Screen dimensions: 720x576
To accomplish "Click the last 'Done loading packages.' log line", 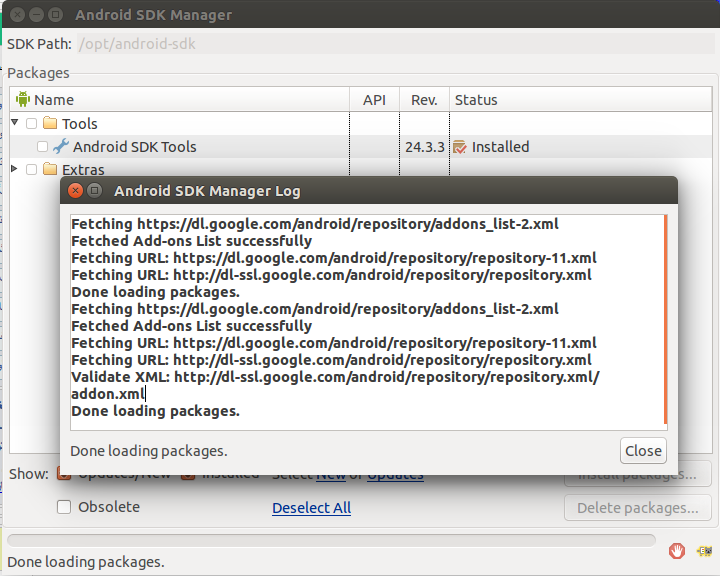I will point(155,411).
